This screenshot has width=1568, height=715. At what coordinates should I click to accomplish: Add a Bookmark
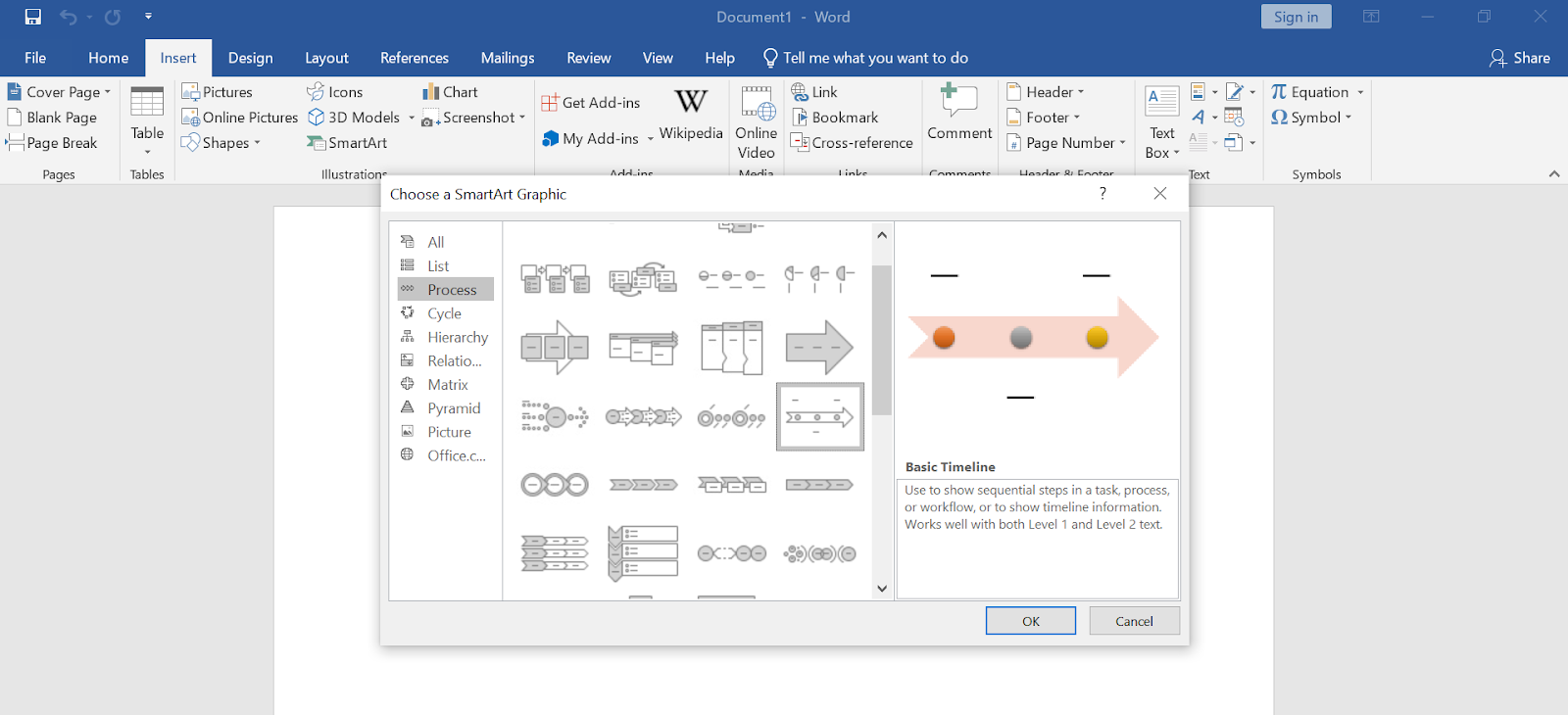point(835,118)
